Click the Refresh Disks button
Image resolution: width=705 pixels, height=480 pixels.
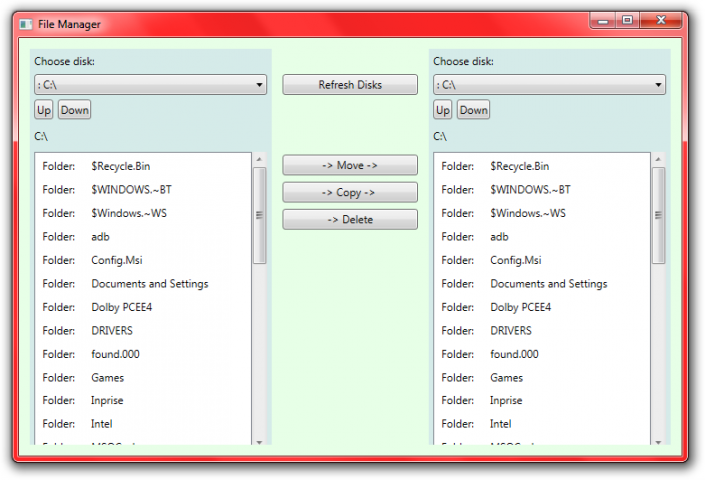point(350,84)
